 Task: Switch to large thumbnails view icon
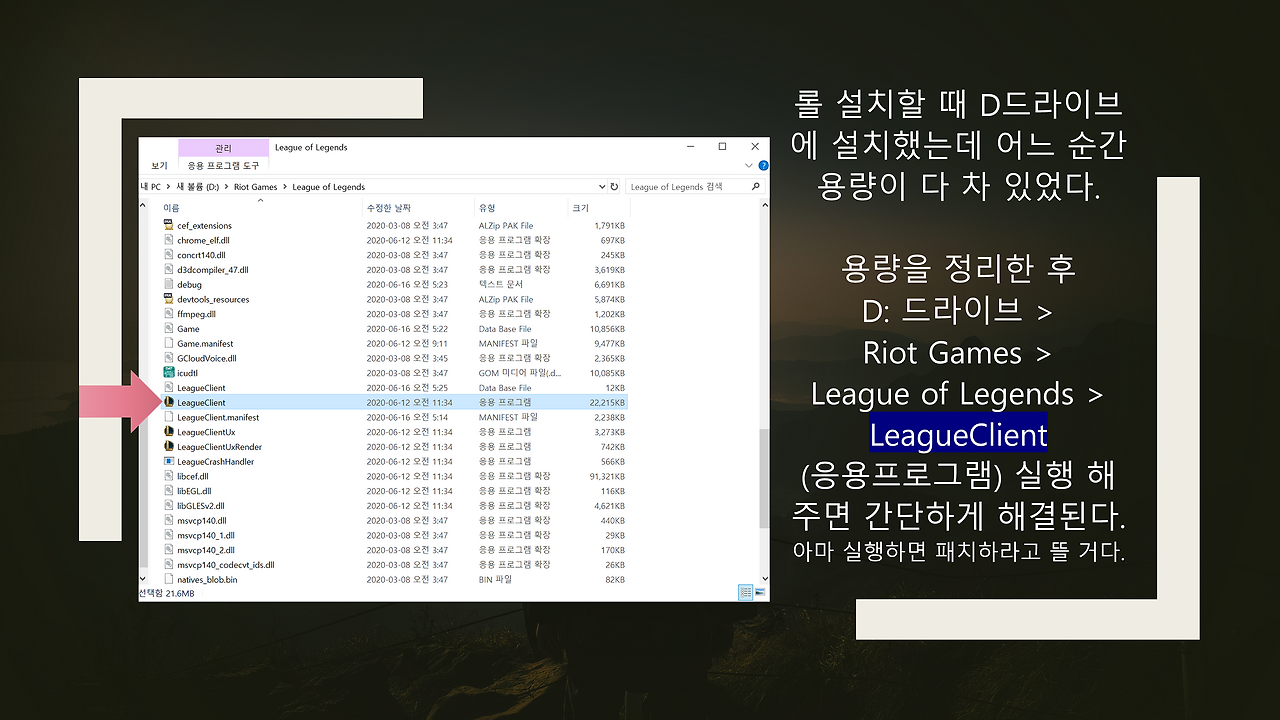click(760, 593)
